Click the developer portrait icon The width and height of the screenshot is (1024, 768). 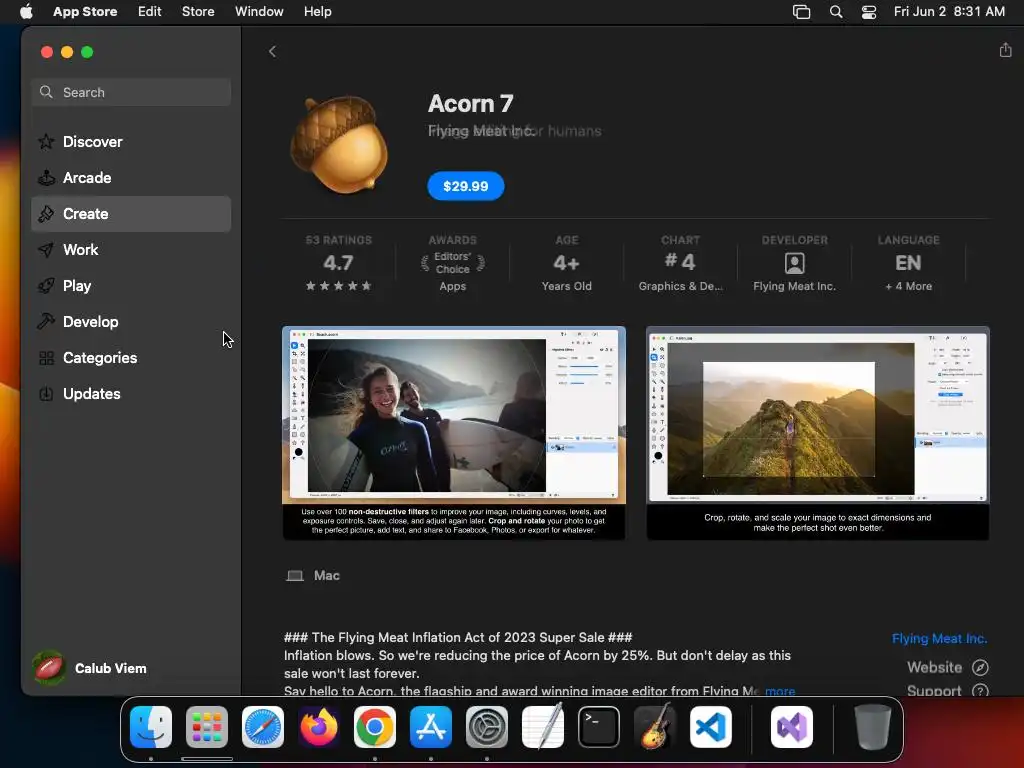click(x=794, y=263)
